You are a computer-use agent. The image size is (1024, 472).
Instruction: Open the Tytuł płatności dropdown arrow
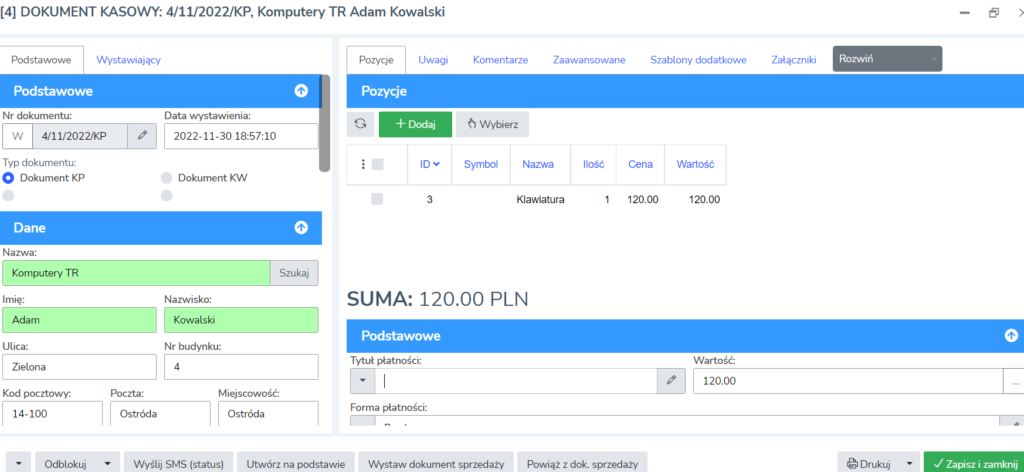(362, 381)
